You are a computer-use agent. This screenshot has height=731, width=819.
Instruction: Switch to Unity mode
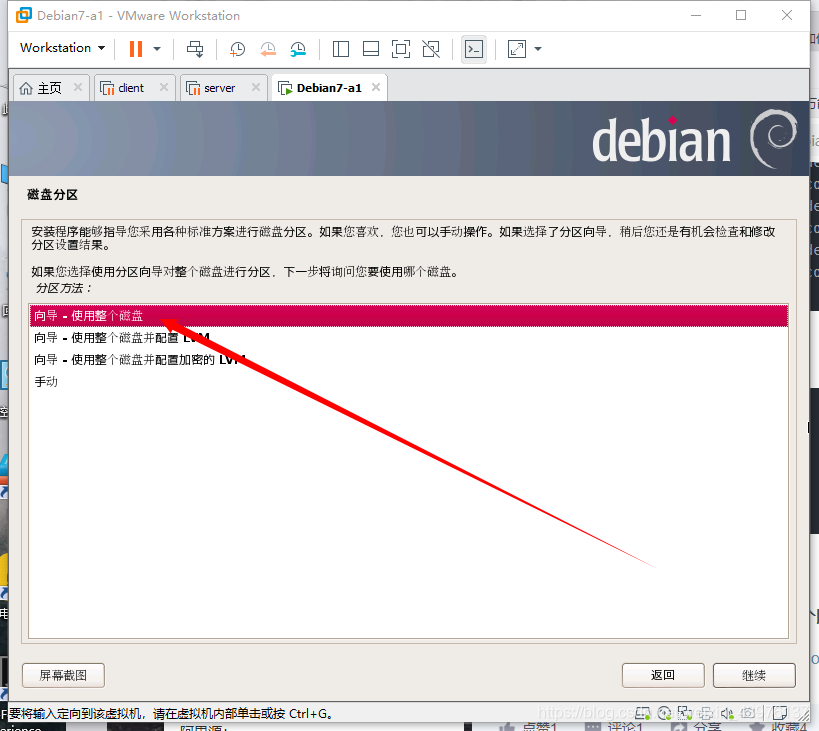[x=431, y=49]
